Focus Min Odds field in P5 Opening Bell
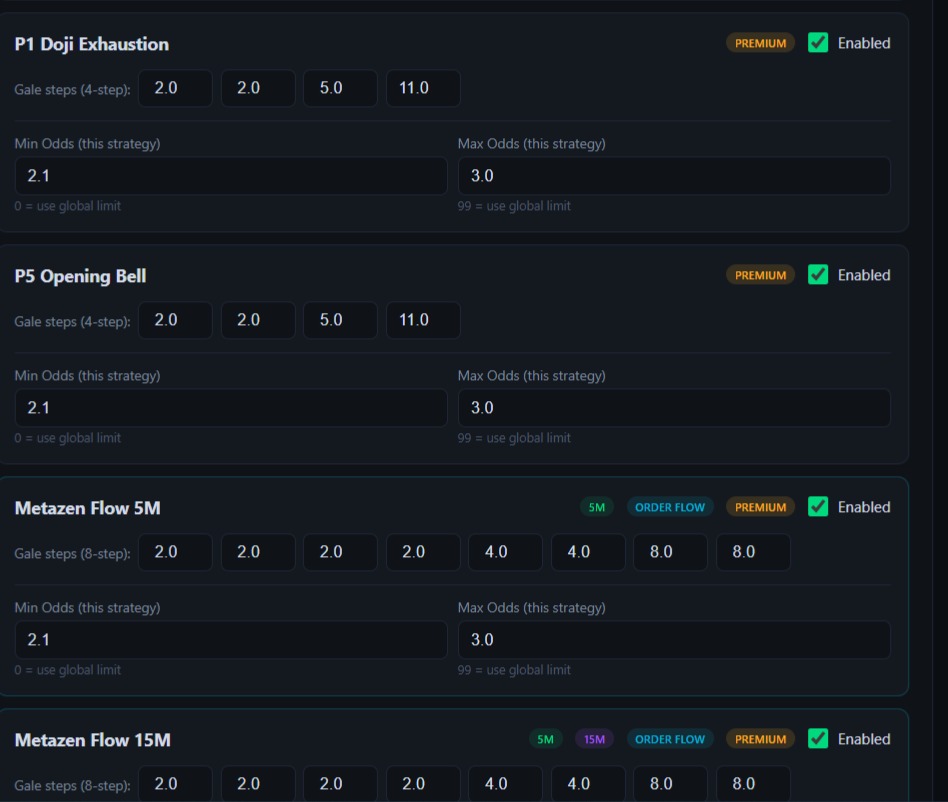This screenshot has width=948, height=802. pos(231,408)
